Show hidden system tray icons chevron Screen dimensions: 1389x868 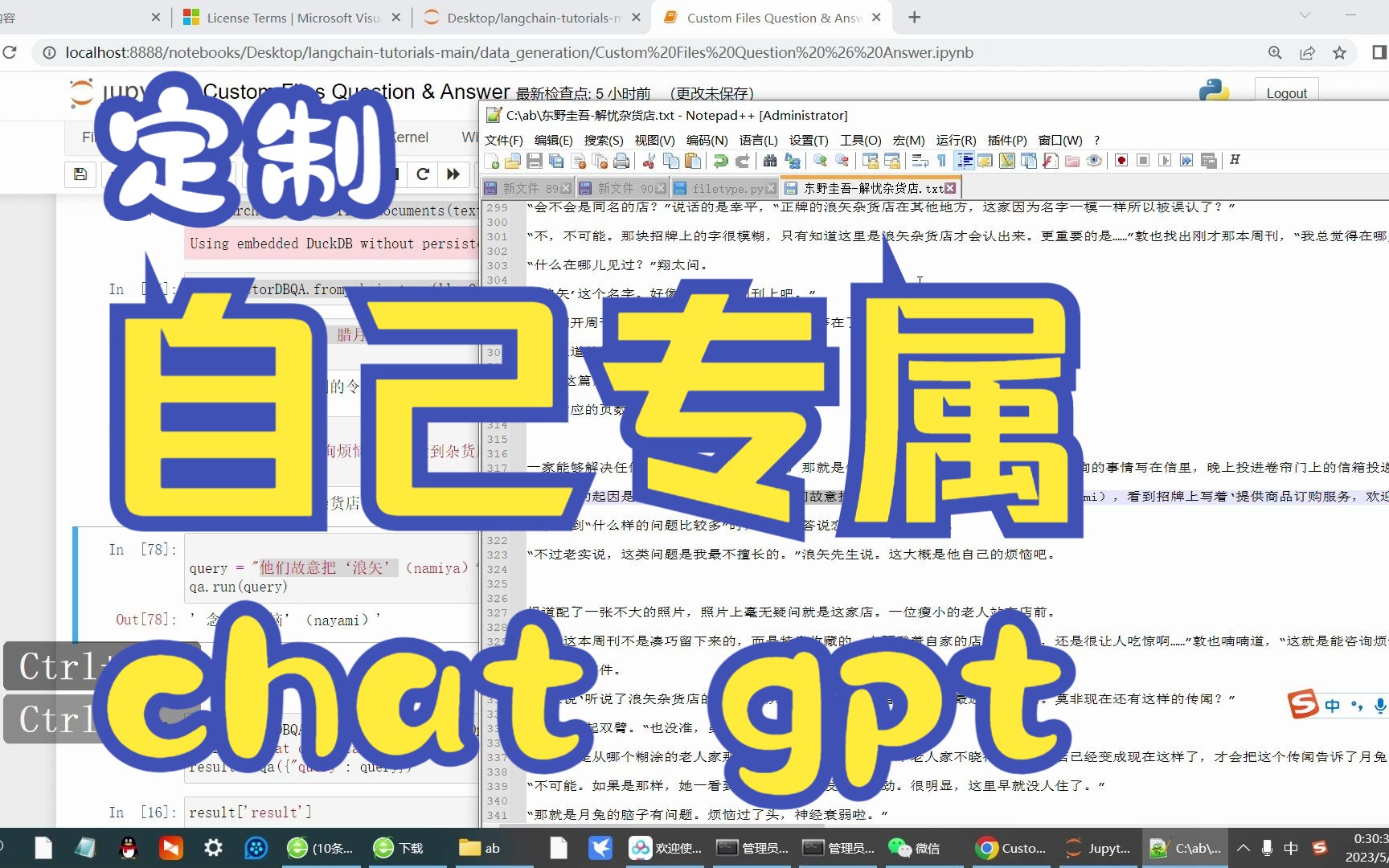point(1243,848)
